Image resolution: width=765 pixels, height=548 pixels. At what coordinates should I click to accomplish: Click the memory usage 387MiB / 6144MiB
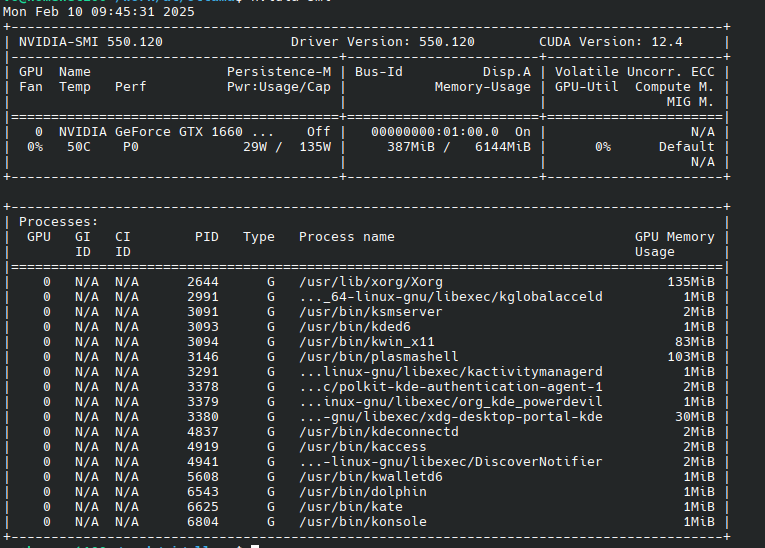[x=459, y=147]
